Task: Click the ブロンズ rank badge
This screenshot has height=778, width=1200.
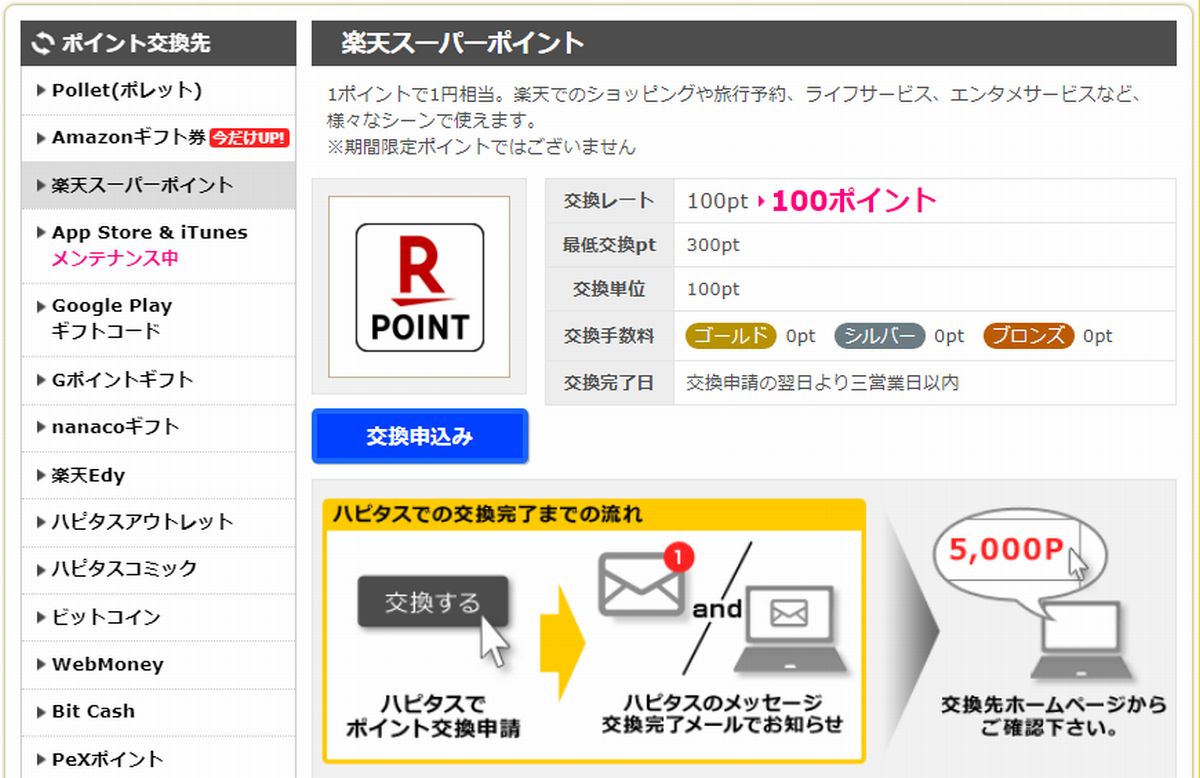Action: [1029, 336]
